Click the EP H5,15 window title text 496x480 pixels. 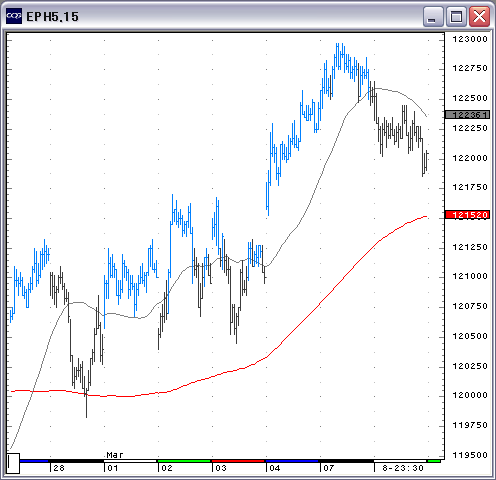[x=52, y=17]
